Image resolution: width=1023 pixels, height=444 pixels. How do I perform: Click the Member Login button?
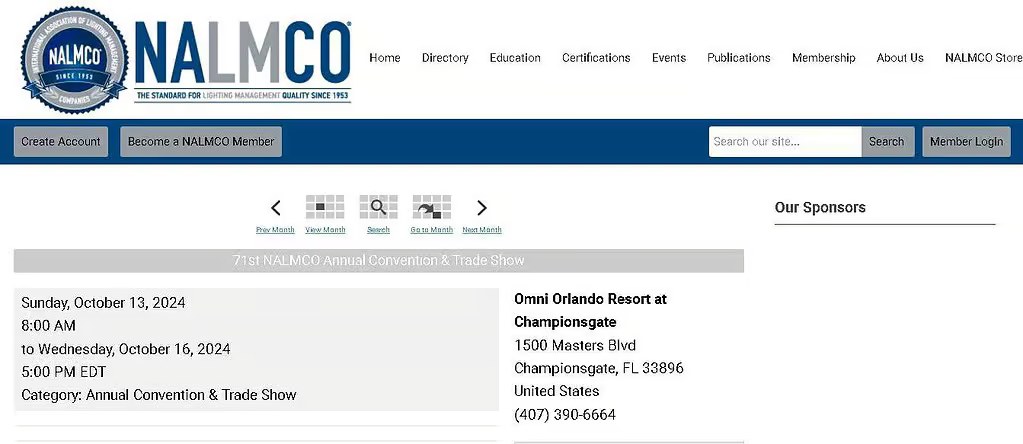tap(966, 141)
